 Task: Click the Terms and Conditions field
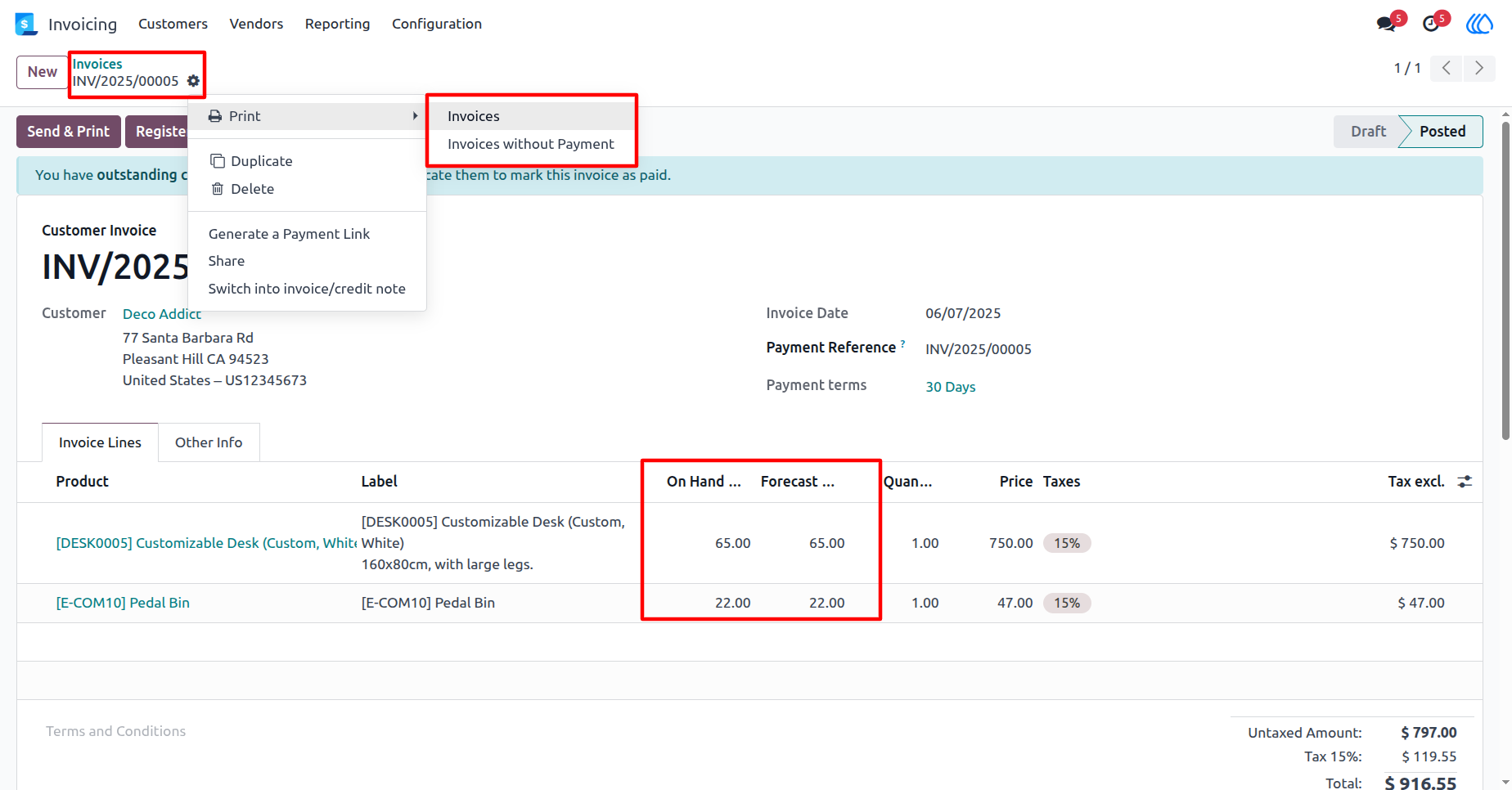(115, 731)
